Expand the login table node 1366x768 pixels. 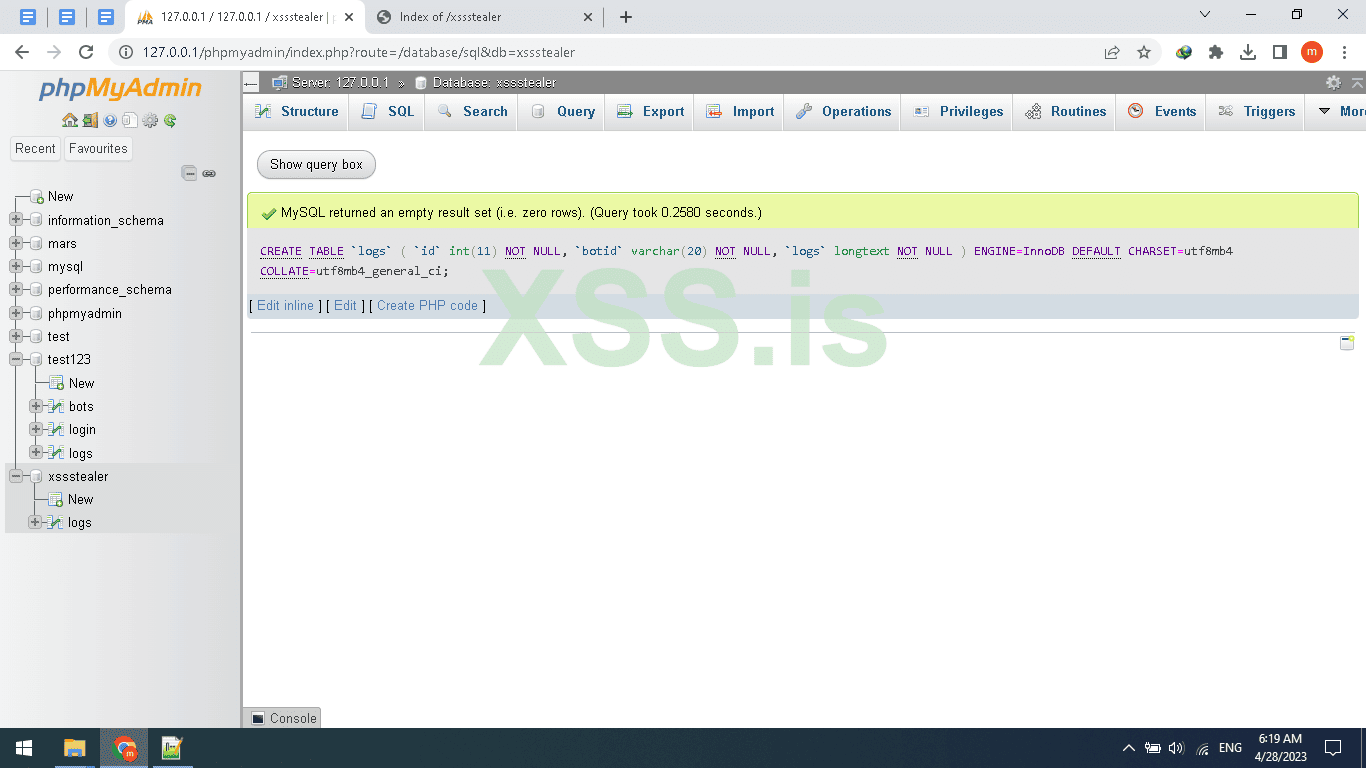(x=36, y=429)
